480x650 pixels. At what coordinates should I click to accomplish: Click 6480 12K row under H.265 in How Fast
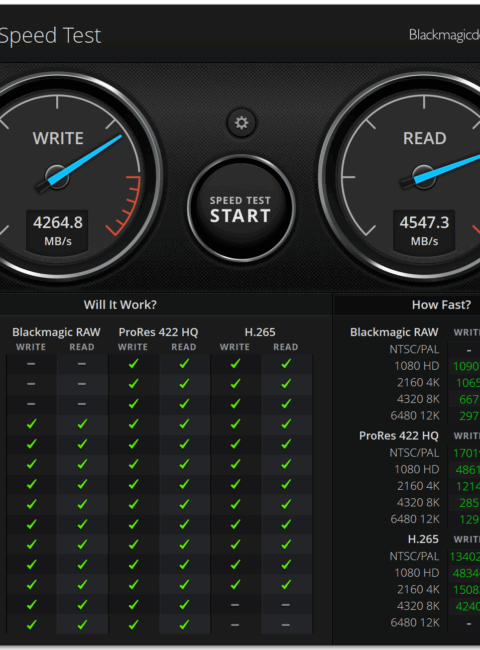click(415, 623)
